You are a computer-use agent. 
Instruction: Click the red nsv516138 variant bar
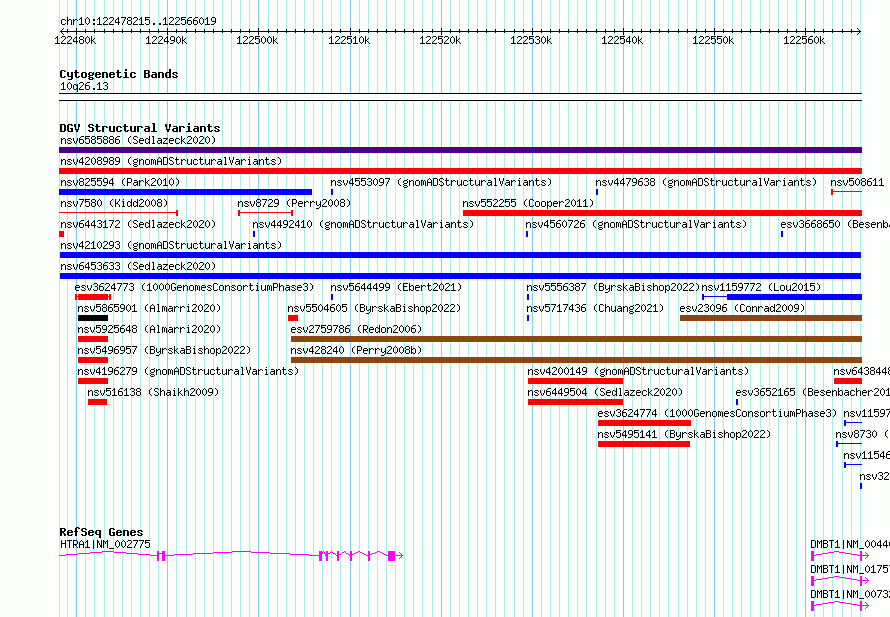98,402
